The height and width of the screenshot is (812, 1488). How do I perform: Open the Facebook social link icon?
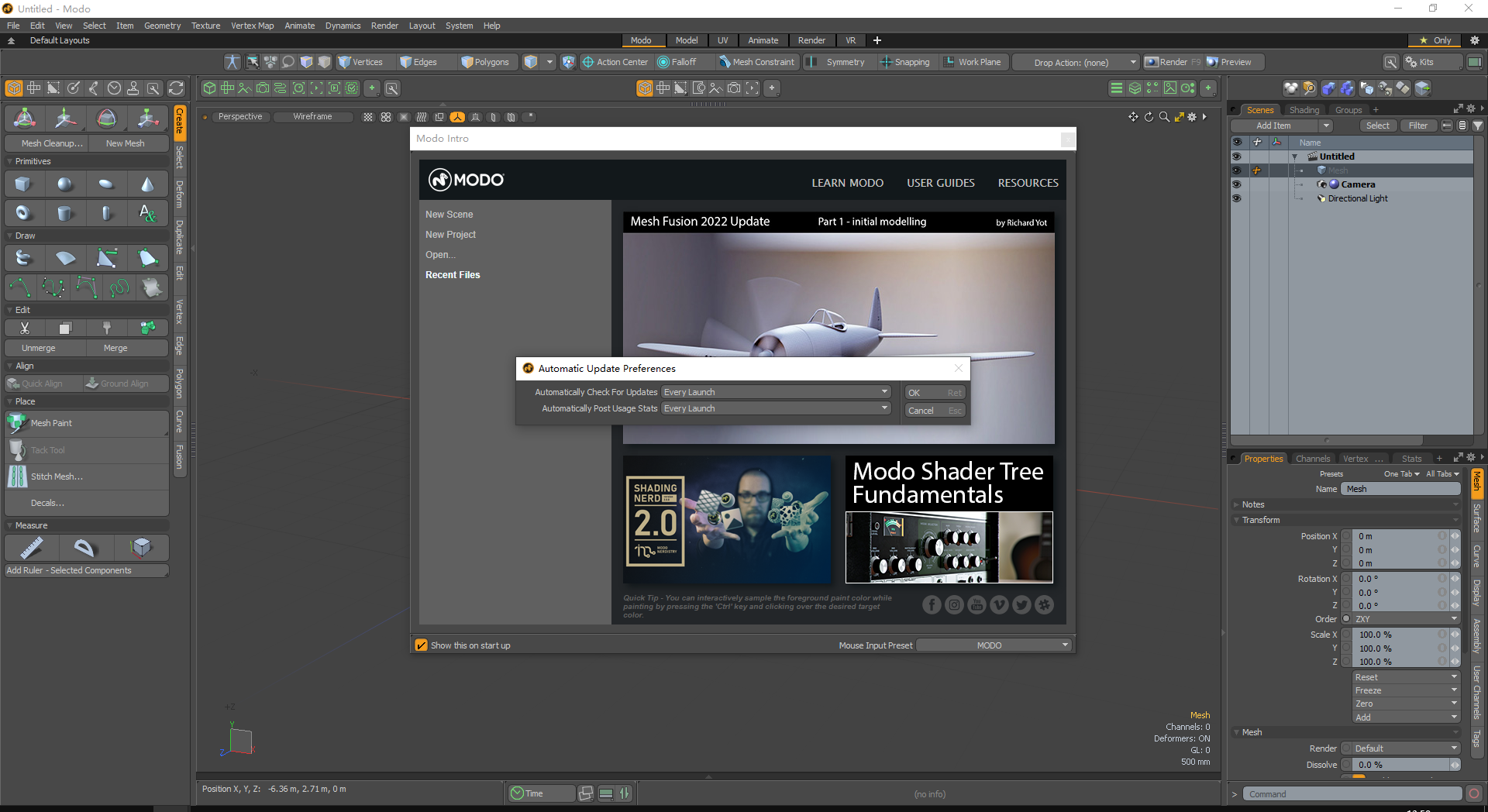tap(932, 605)
